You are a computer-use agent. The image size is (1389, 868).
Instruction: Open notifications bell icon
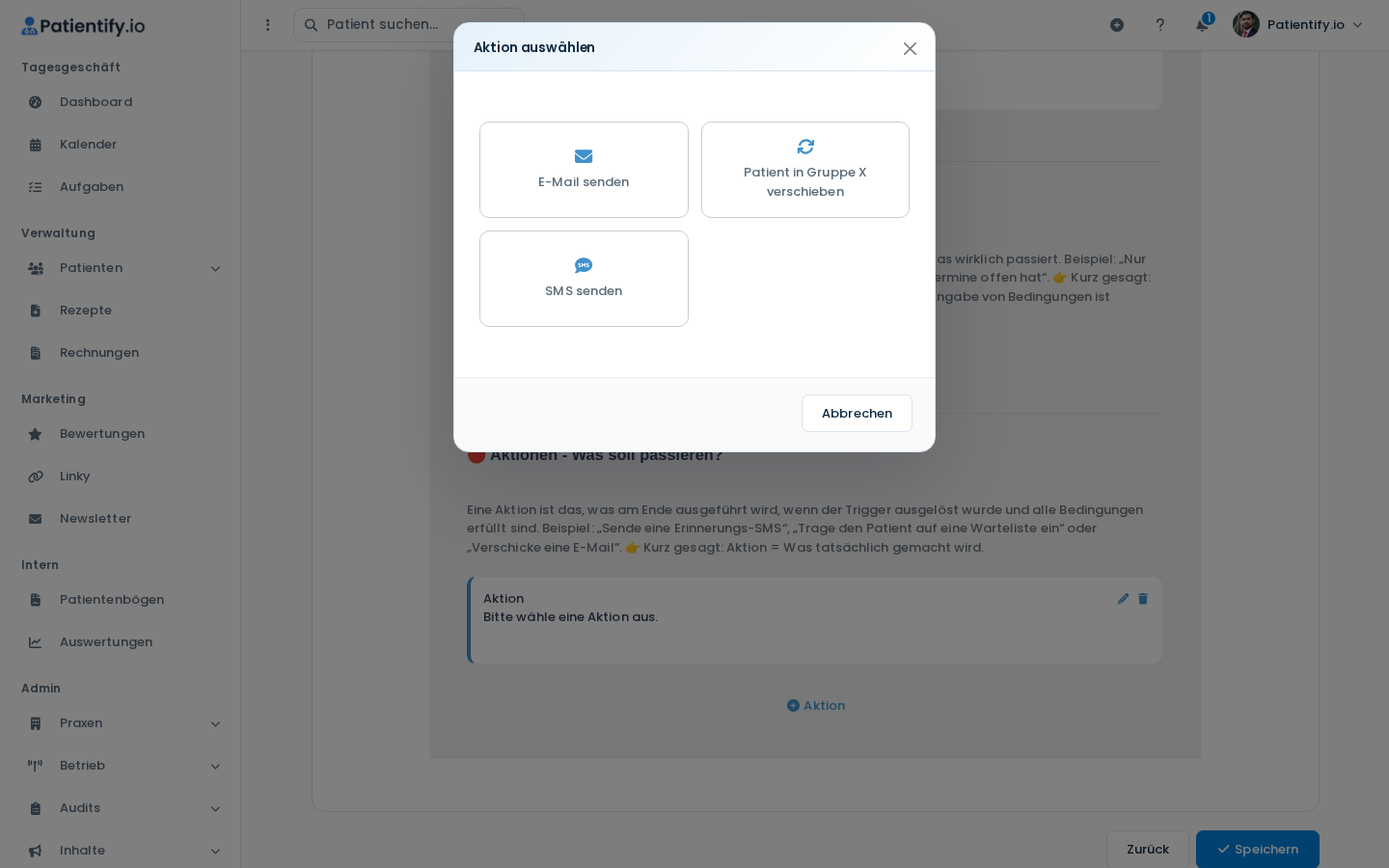pyautogui.click(x=1202, y=25)
